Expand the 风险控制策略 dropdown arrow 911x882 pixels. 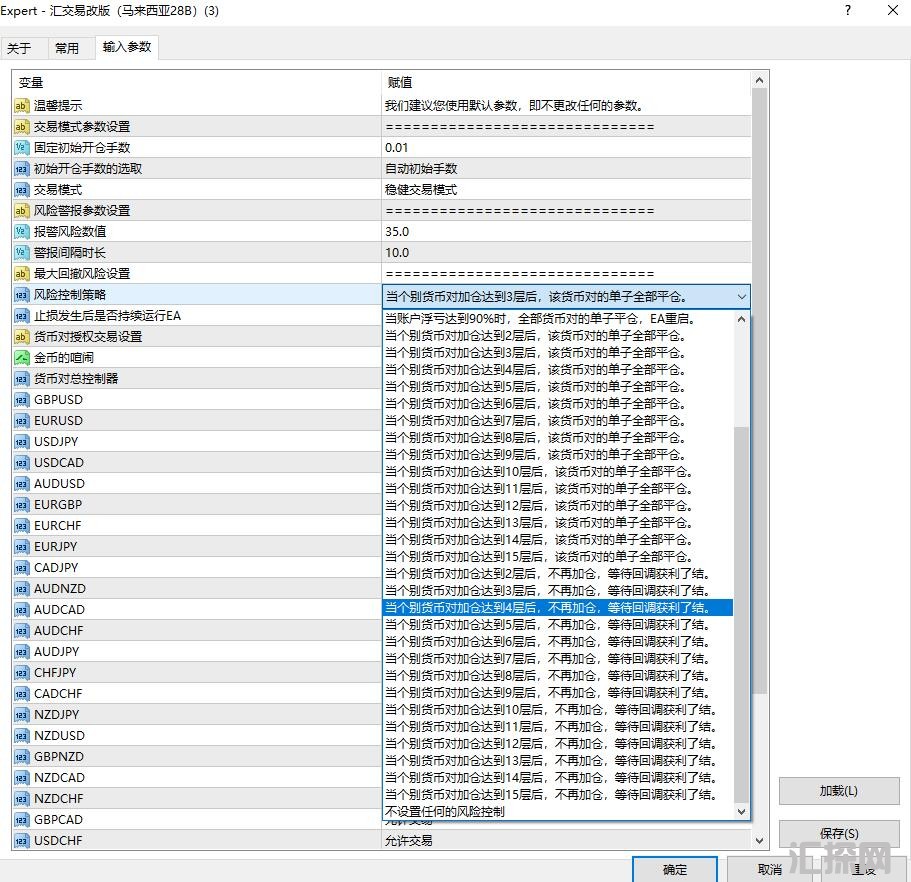[x=741, y=297]
